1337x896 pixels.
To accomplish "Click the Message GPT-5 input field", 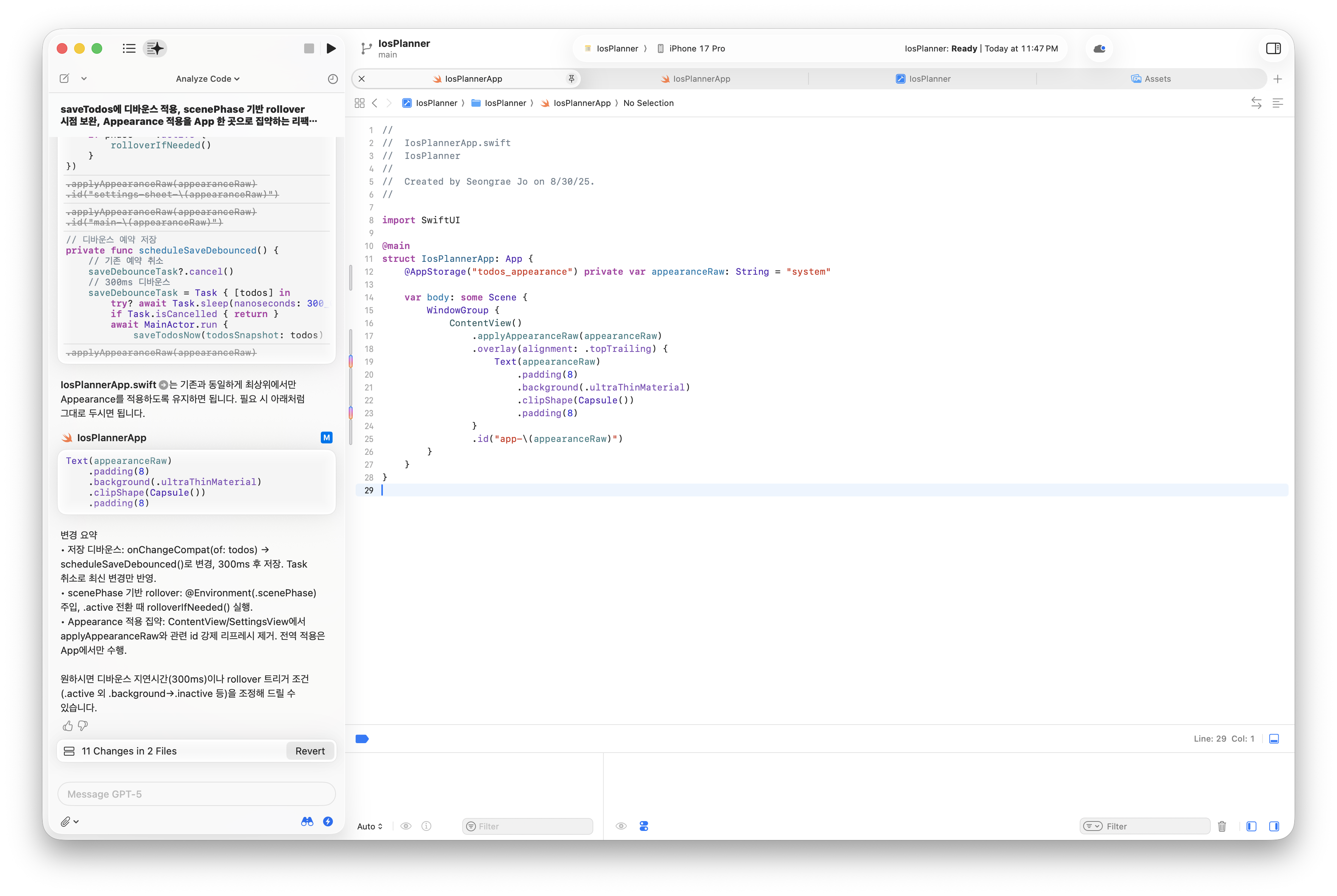I will click(196, 794).
